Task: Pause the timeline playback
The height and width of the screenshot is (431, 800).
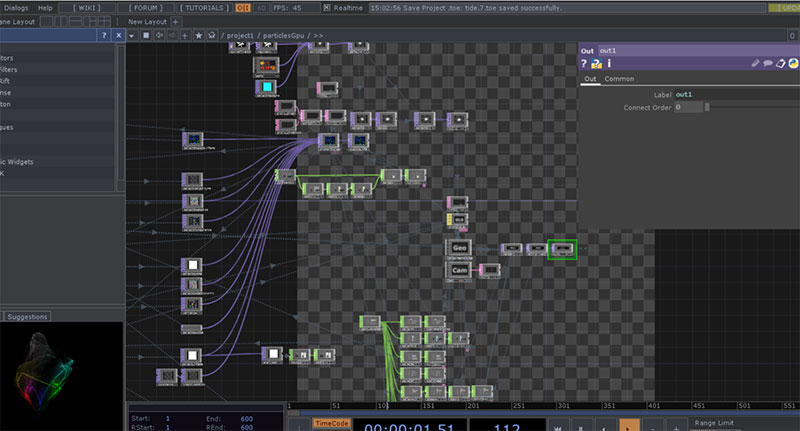Action: point(580,427)
